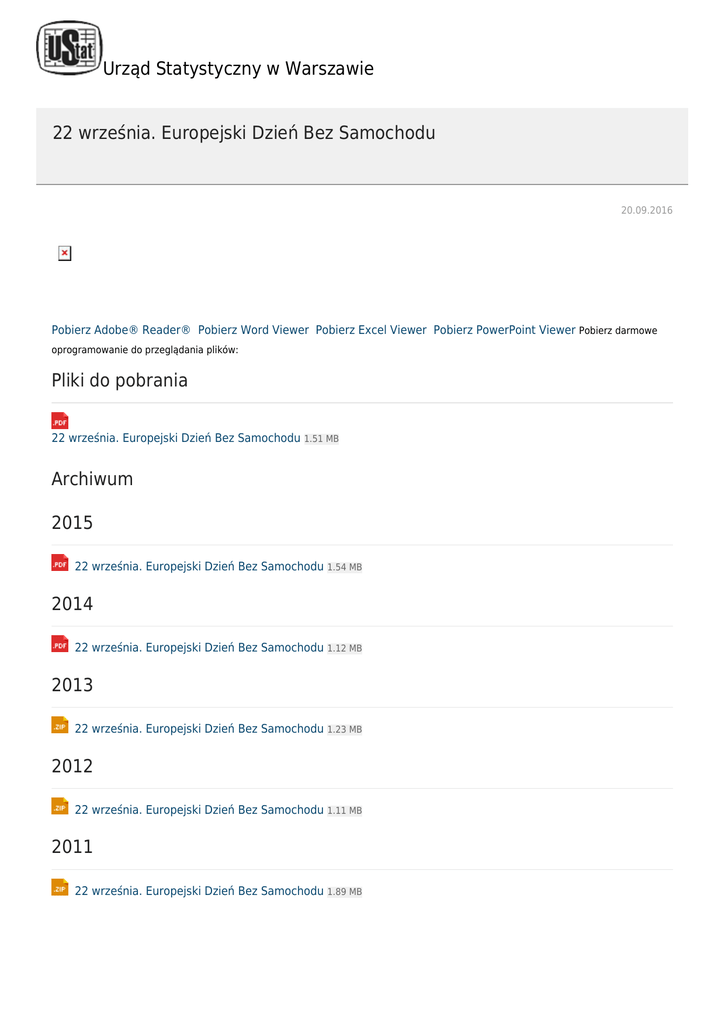Click the Urząd Statystyczny w Warszawie title
Screen dimensions: 725x1024
(x=238, y=69)
